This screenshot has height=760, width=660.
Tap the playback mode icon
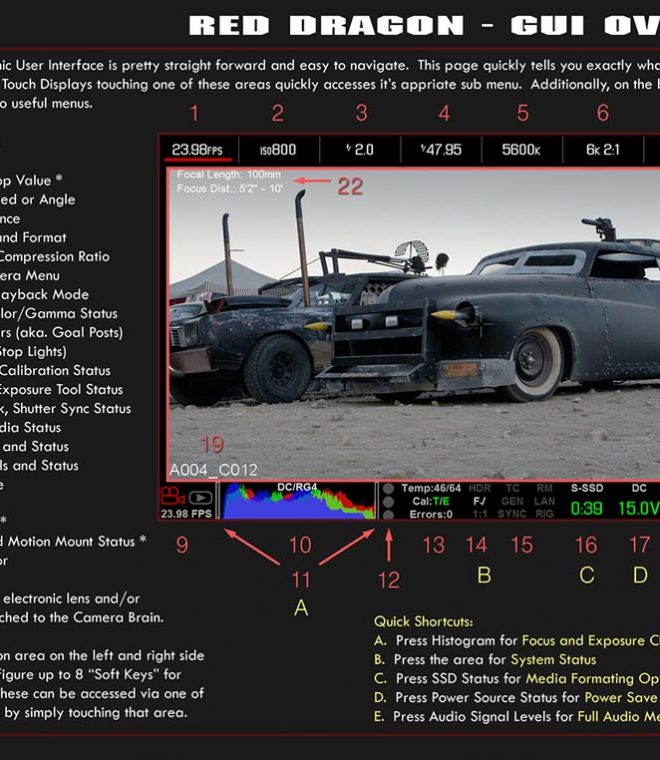pyautogui.click(x=201, y=497)
